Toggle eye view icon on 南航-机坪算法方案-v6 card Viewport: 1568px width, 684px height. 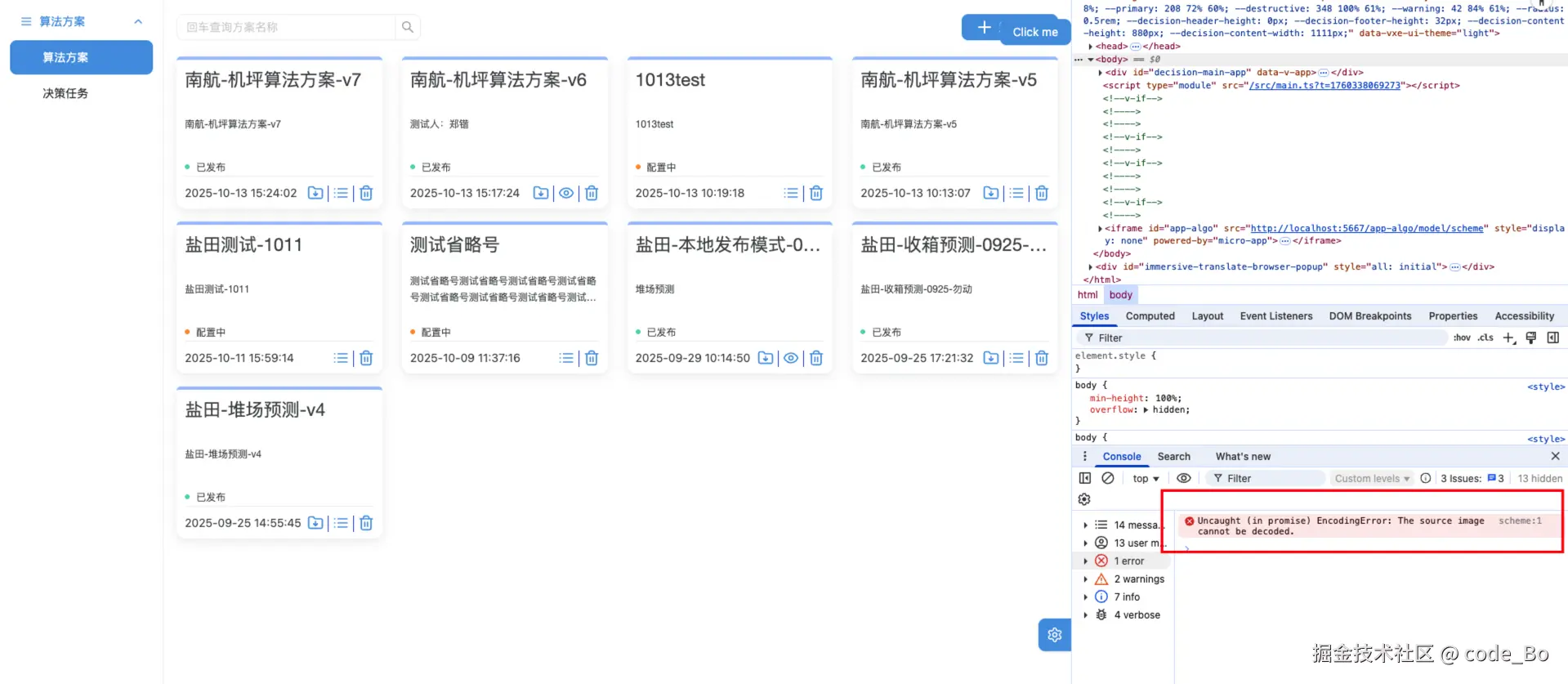[566, 193]
